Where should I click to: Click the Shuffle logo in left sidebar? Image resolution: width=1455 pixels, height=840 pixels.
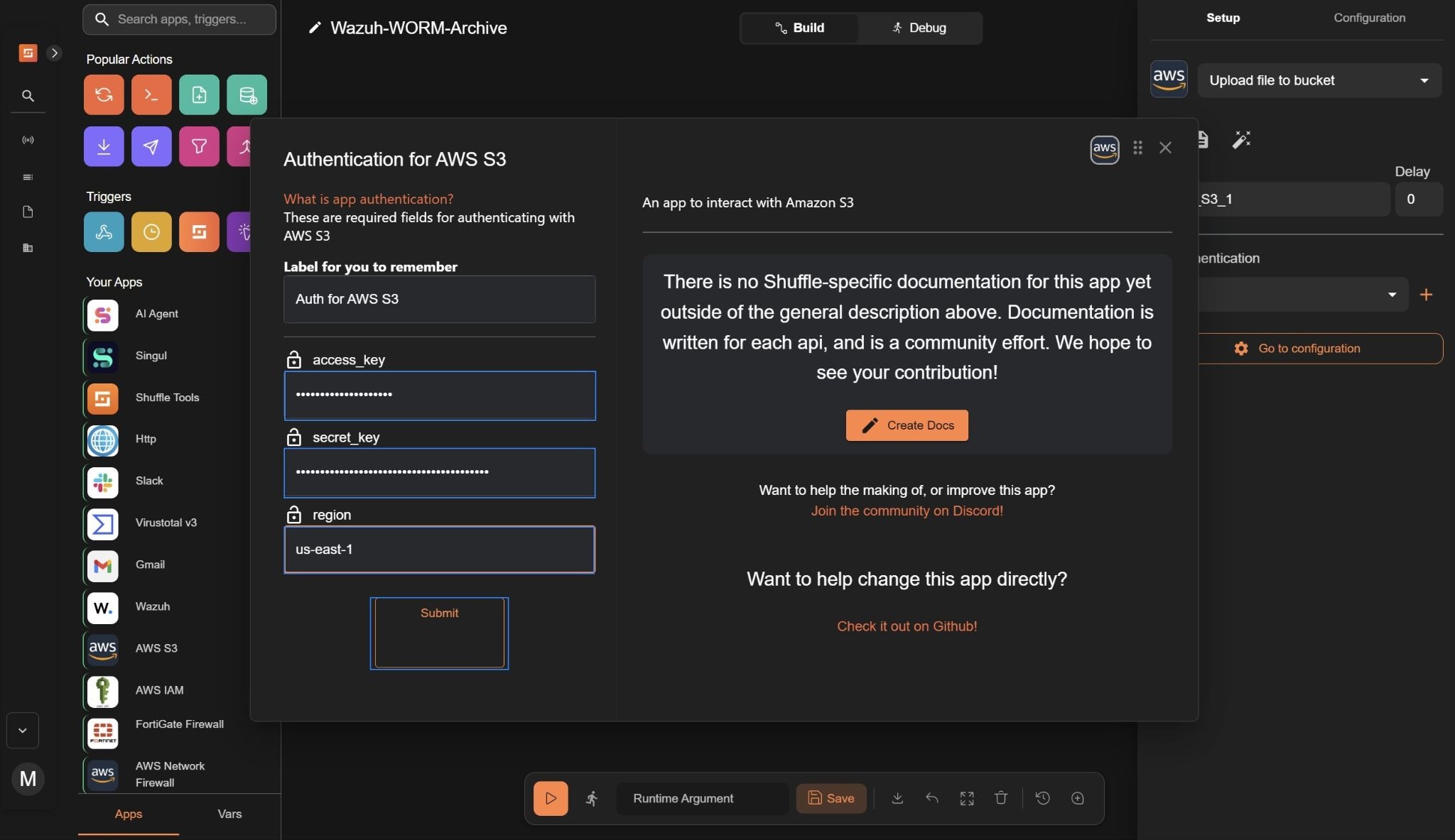[28, 53]
